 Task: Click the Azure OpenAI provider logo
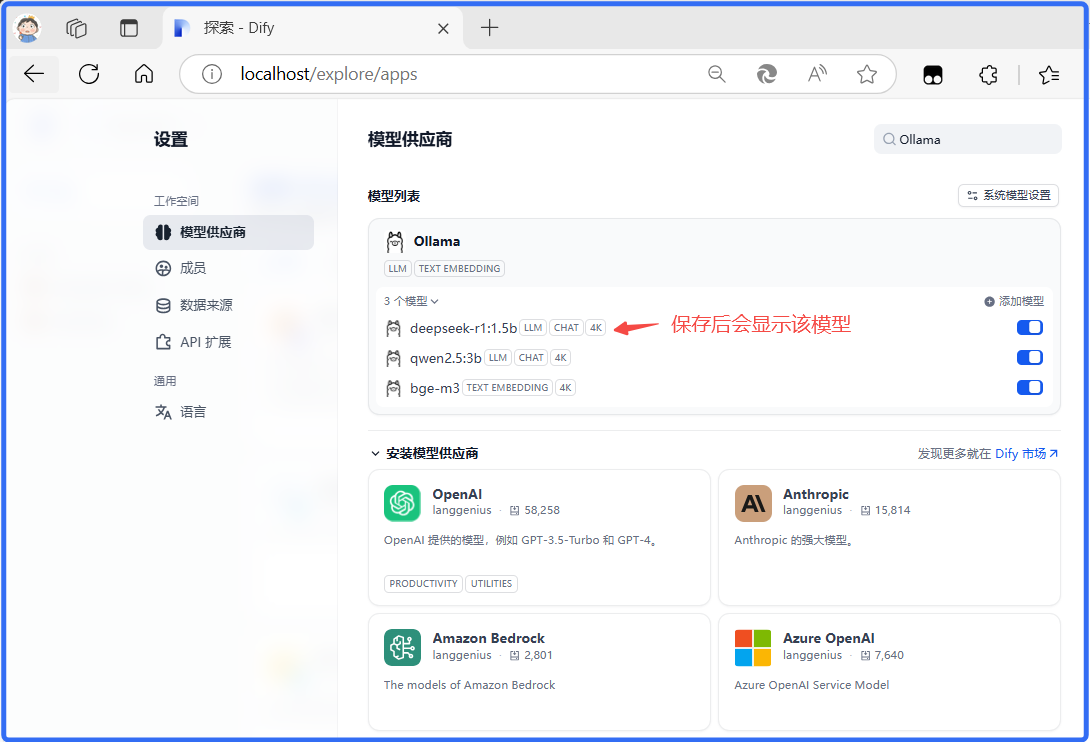tap(753, 647)
